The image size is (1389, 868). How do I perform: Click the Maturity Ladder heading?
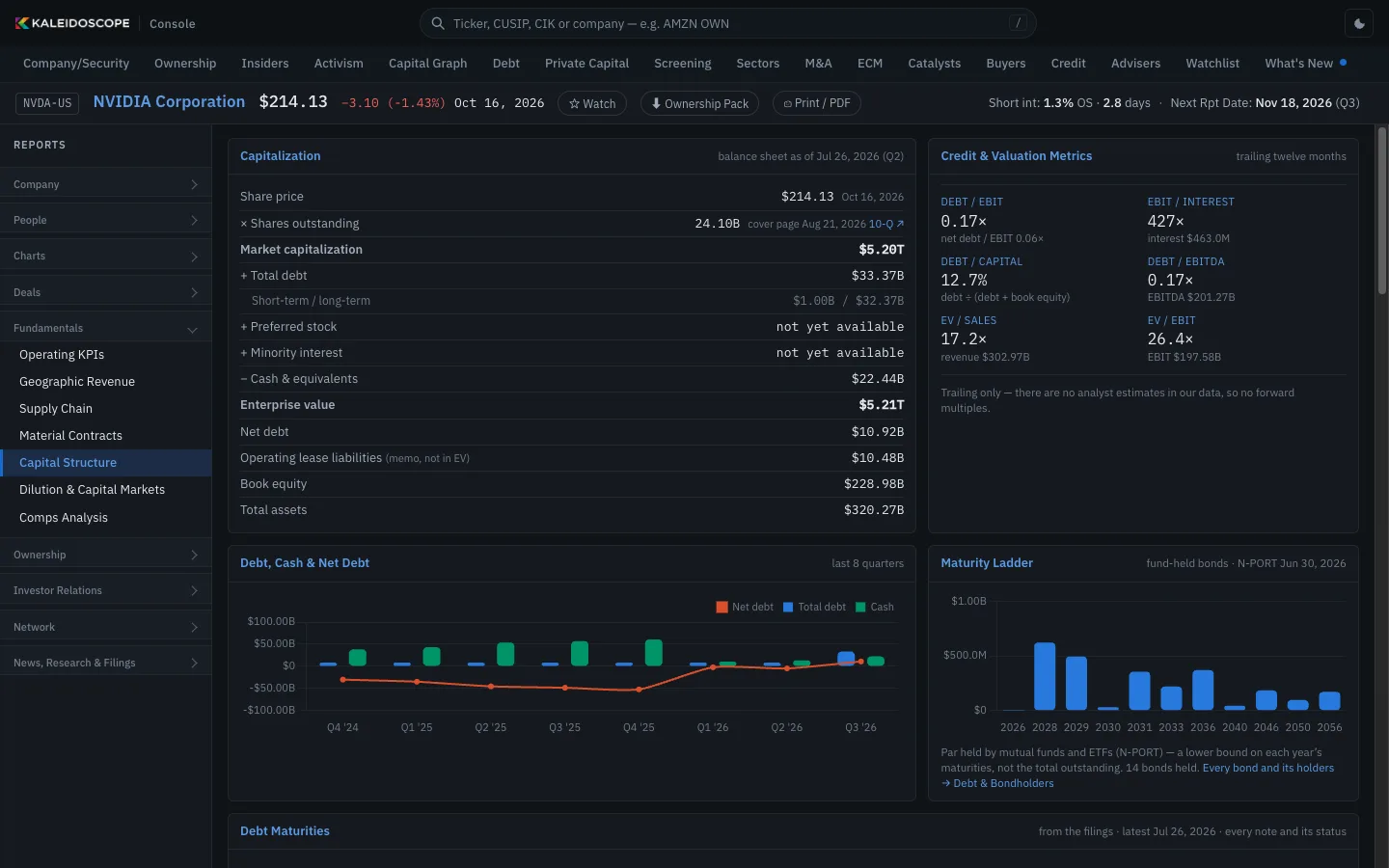tap(987, 563)
